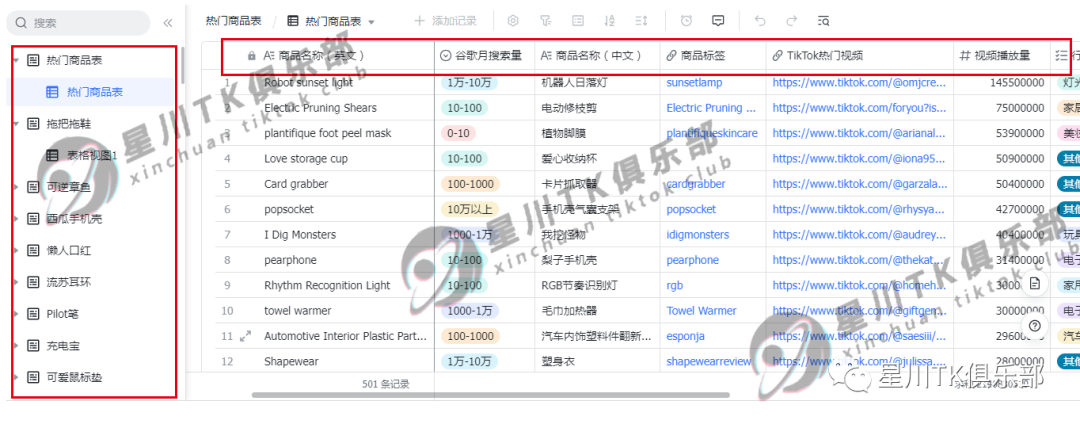Click the 501 条记录 record count
The height and width of the screenshot is (424, 1080).
388,384
